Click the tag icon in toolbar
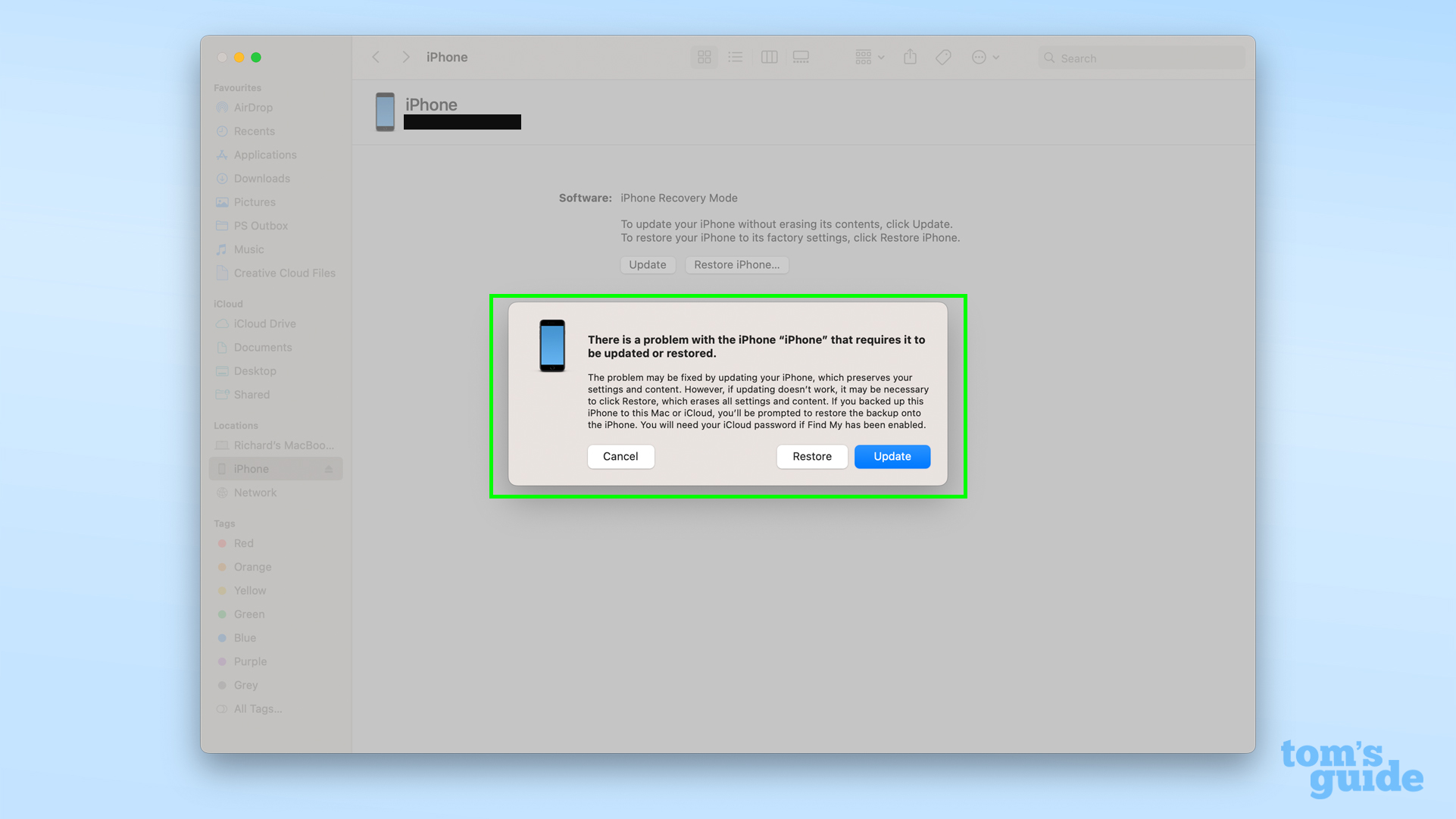Image resolution: width=1456 pixels, height=819 pixels. (x=942, y=57)
